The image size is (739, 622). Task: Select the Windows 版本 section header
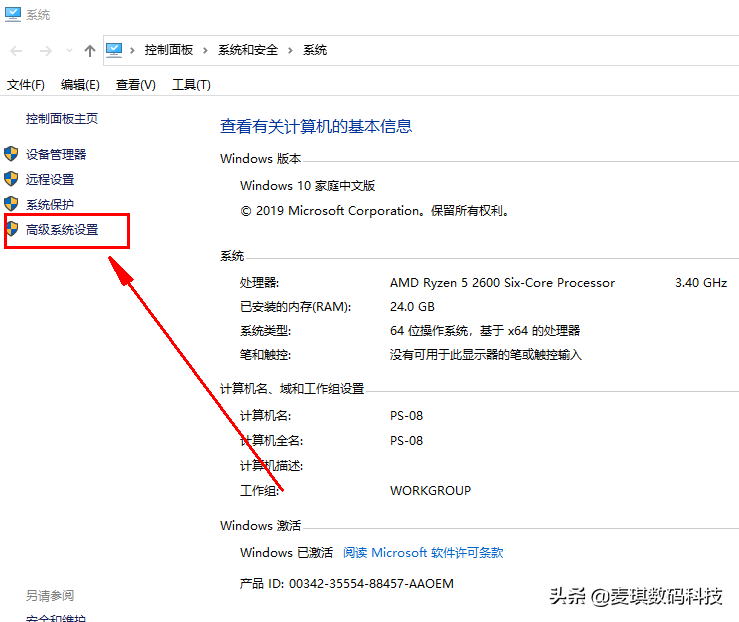point(261,159)
